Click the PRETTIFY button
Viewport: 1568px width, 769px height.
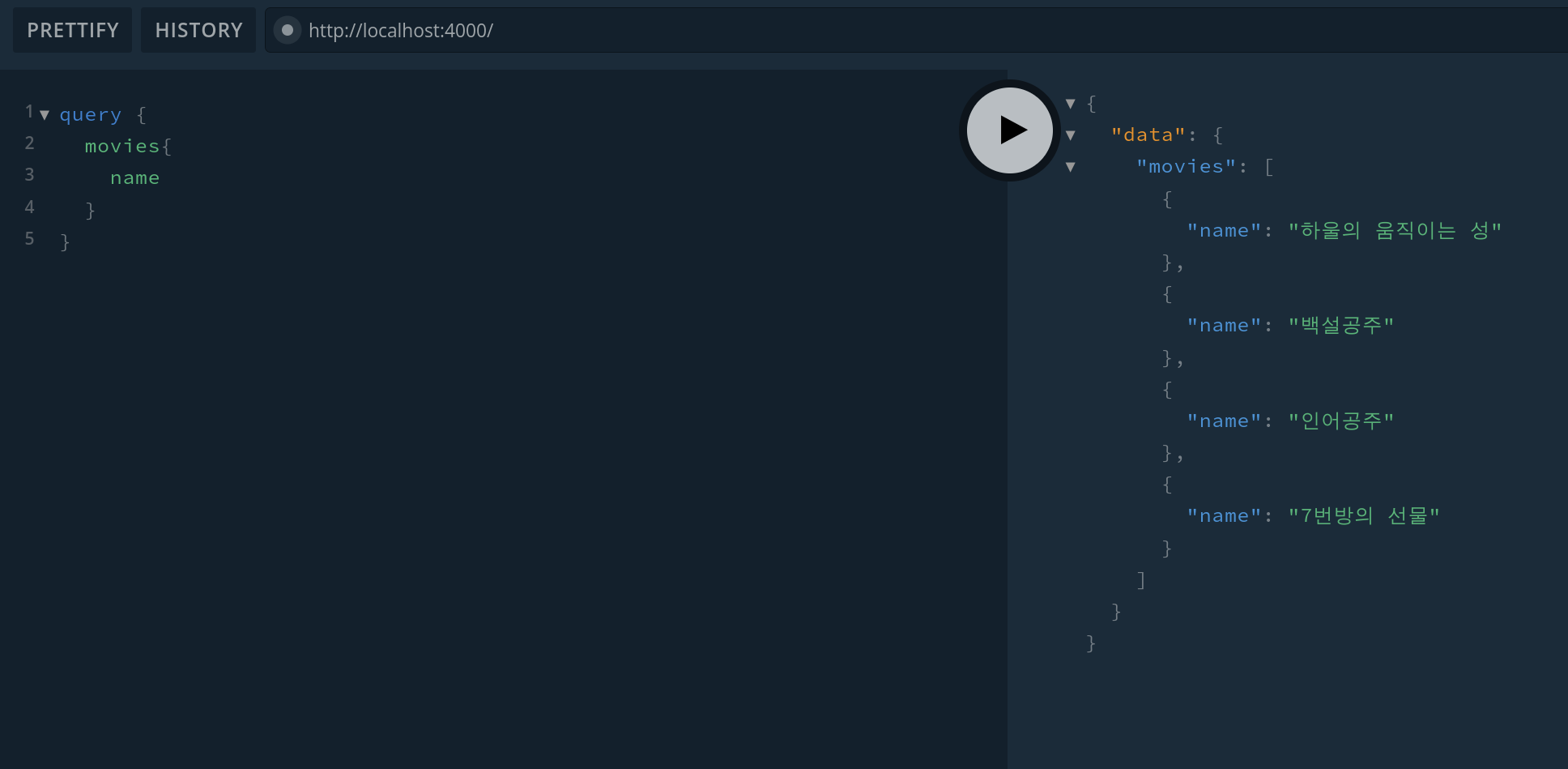73,30
